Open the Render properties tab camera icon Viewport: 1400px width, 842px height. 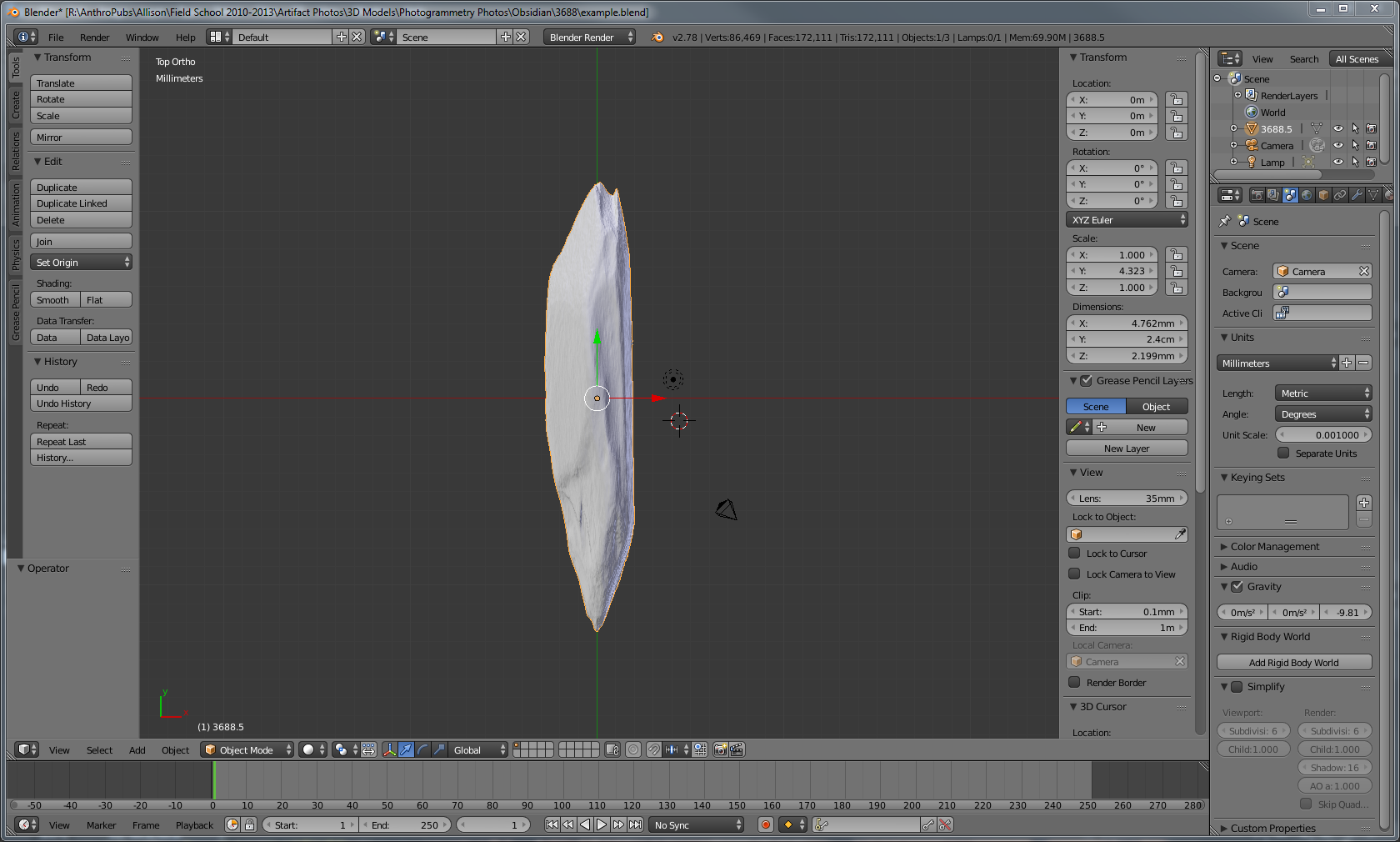1257,195
